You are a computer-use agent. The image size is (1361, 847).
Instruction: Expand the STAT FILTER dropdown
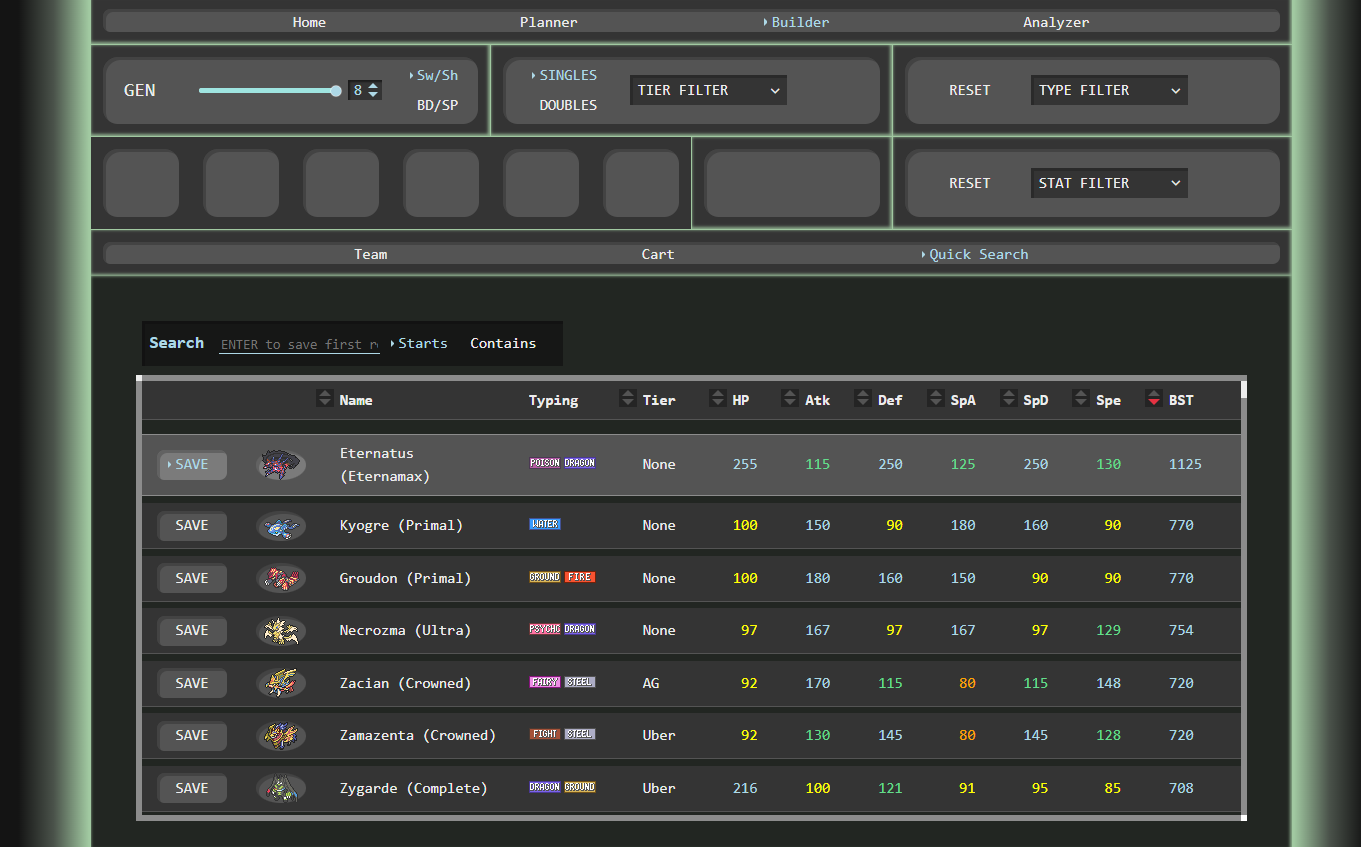tap(1109, 183)
